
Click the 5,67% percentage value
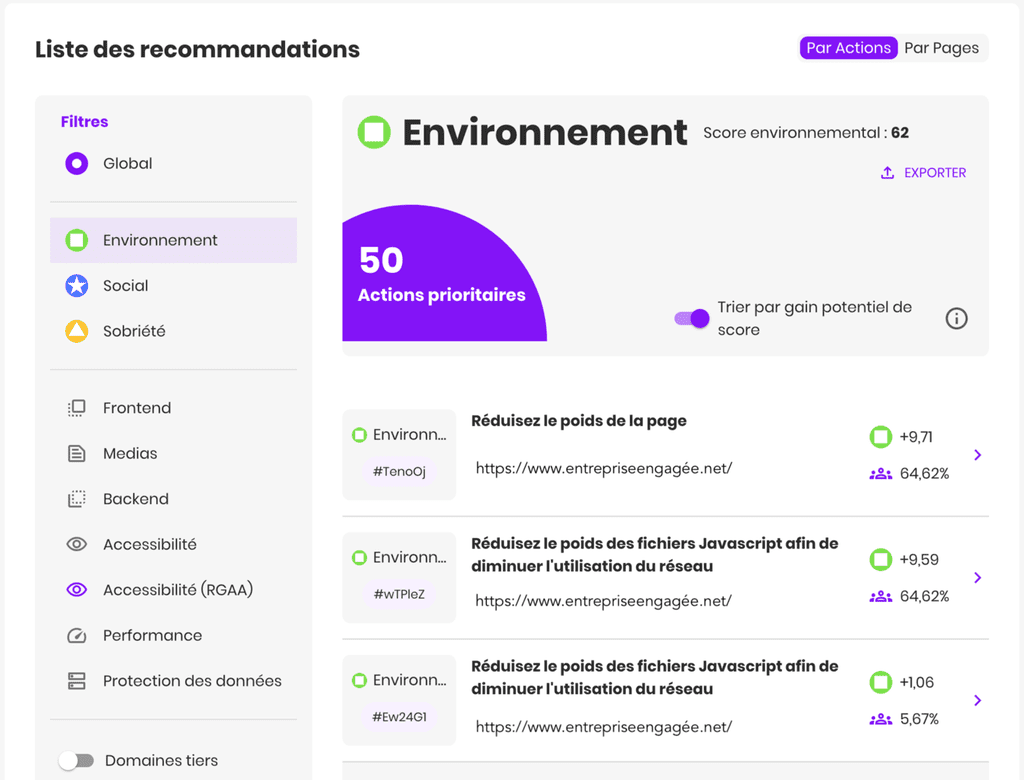click(x=919, y=719)
